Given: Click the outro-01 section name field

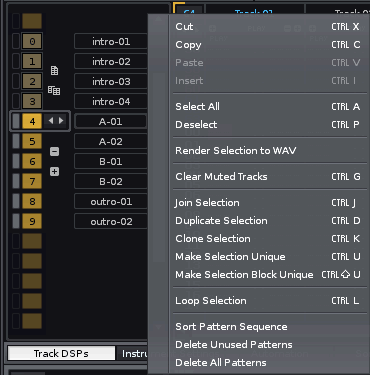Looking at the screenshot, I should point(111,202).
